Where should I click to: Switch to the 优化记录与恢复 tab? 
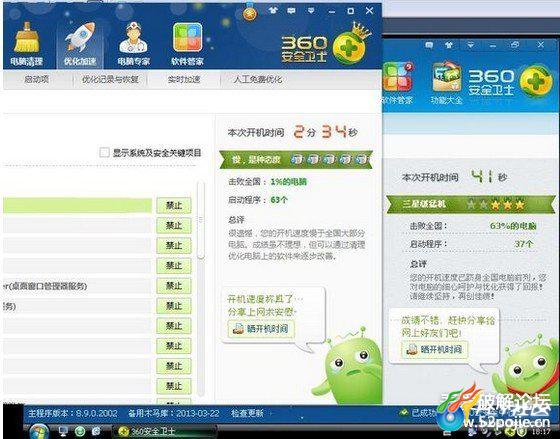[x=110, y=79]
